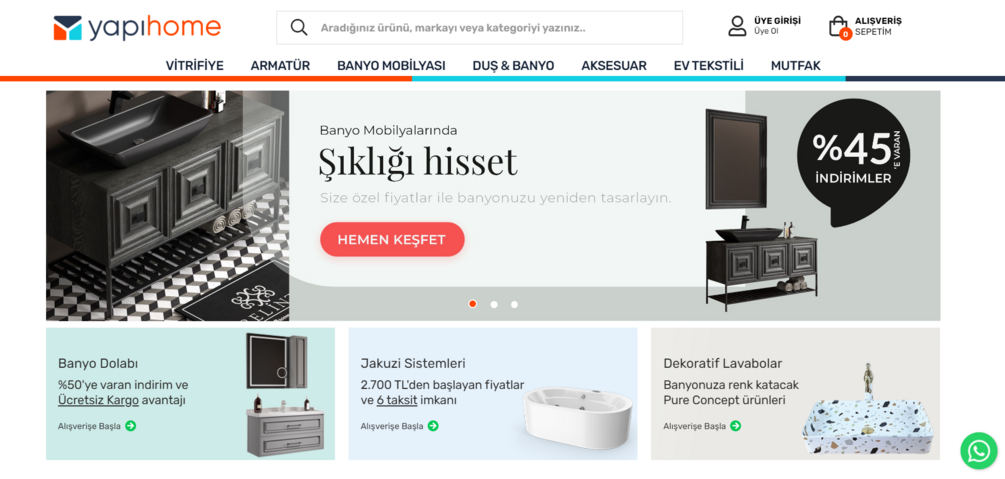Screen dimensions: 1005x479
Task: Expand the EV TEKSTİLİ category
Action: click(708, 65)
